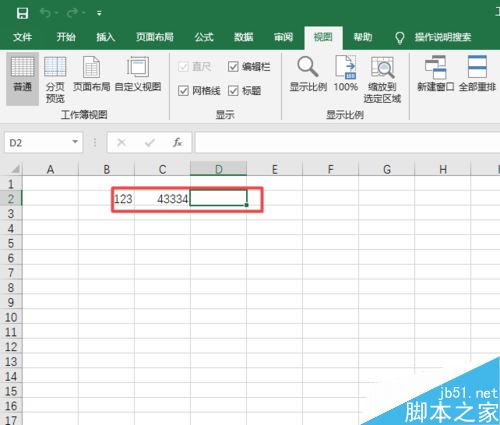
Task: Select column G header
Action: 387,169
